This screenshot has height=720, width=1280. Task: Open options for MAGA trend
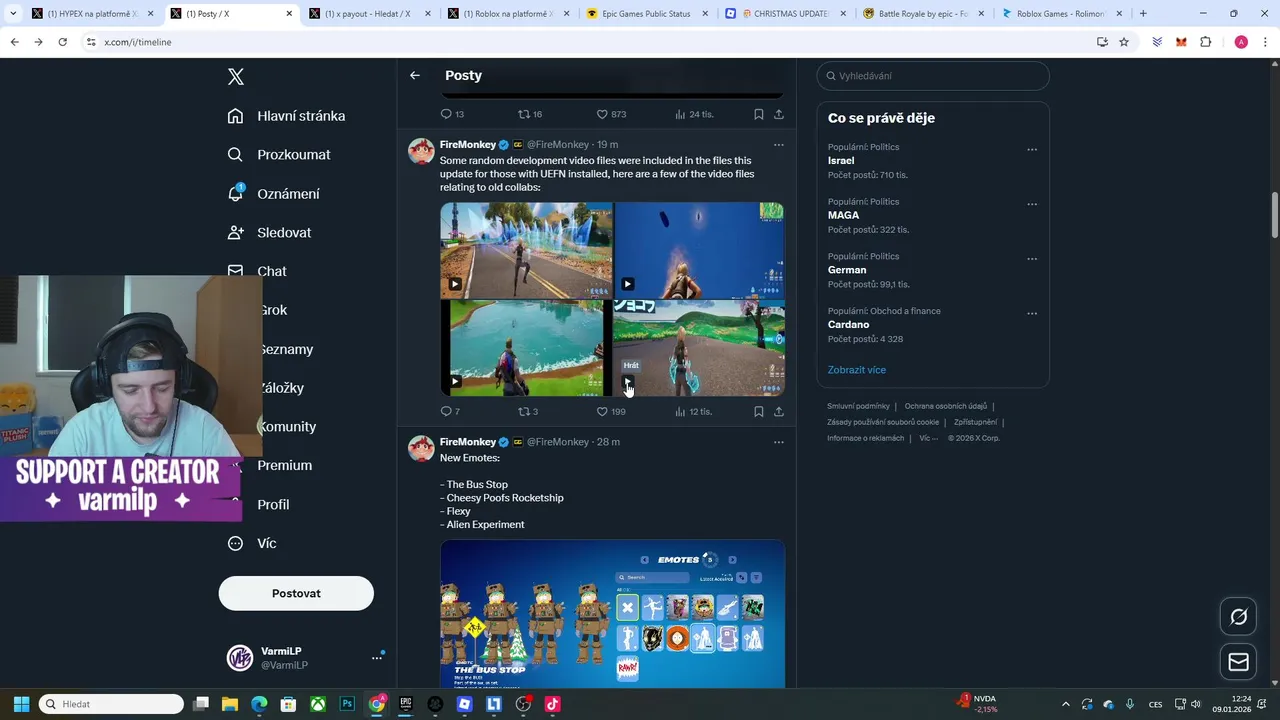1032,204
